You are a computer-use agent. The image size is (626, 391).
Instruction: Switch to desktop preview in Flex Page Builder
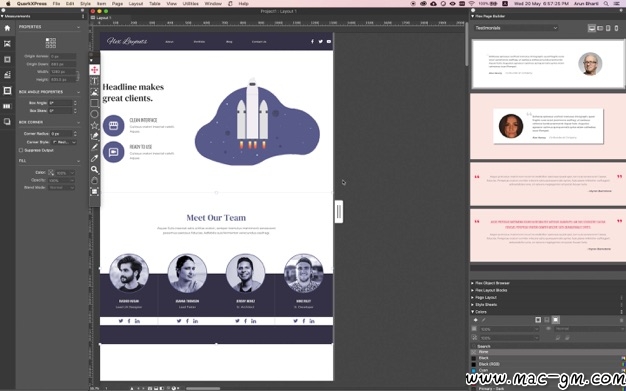(x=592, y=28)
